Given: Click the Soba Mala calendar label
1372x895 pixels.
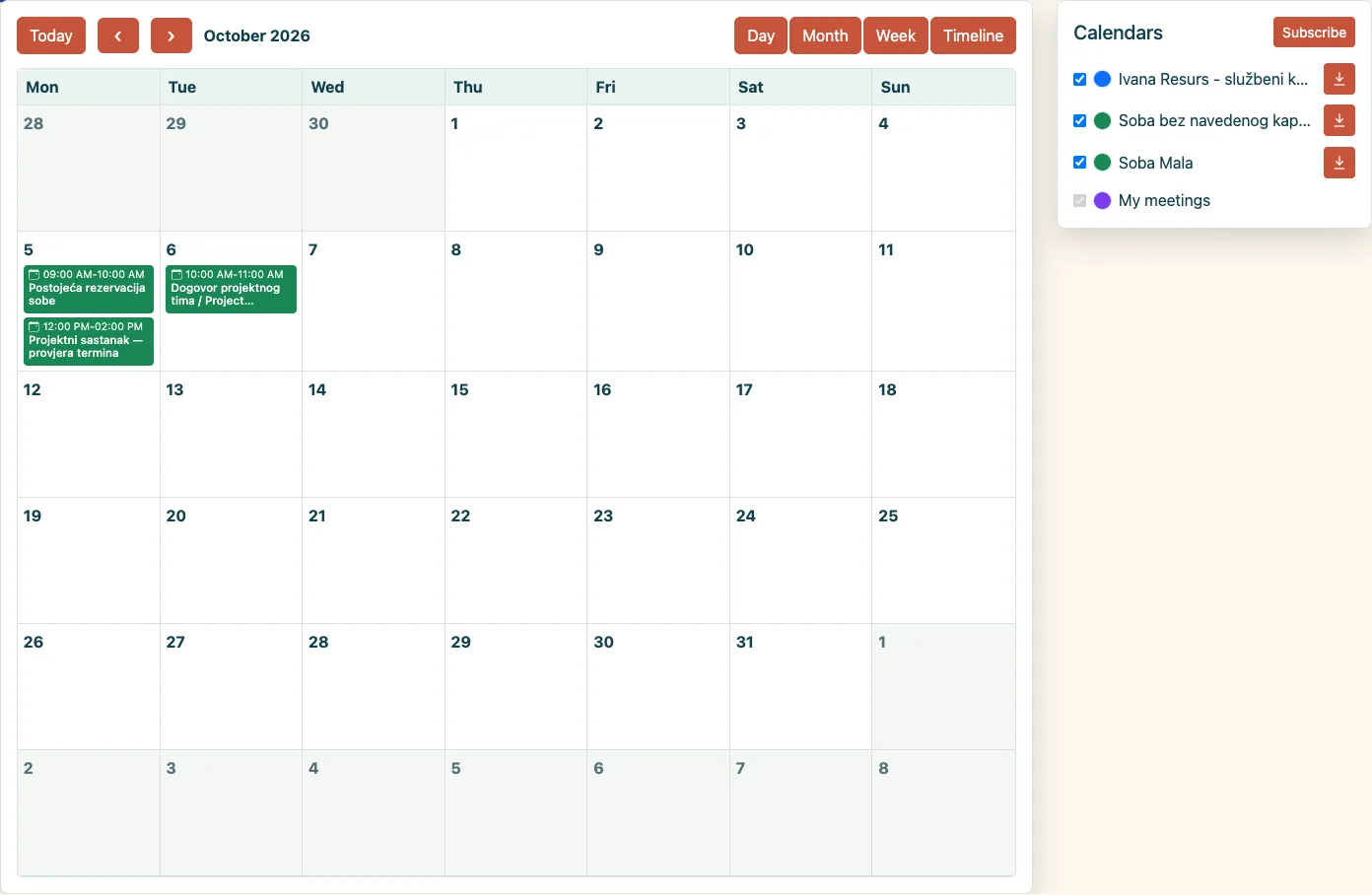Looking at the screenshot, I should point(1155,163).
